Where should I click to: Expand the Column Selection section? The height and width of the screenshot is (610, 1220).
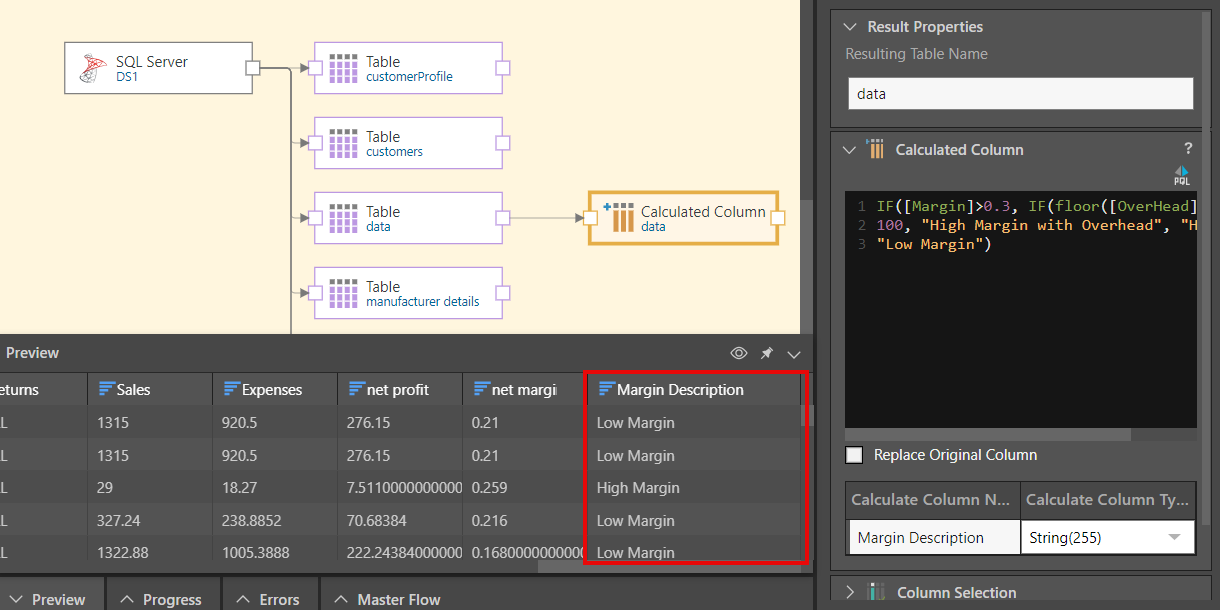850,592
